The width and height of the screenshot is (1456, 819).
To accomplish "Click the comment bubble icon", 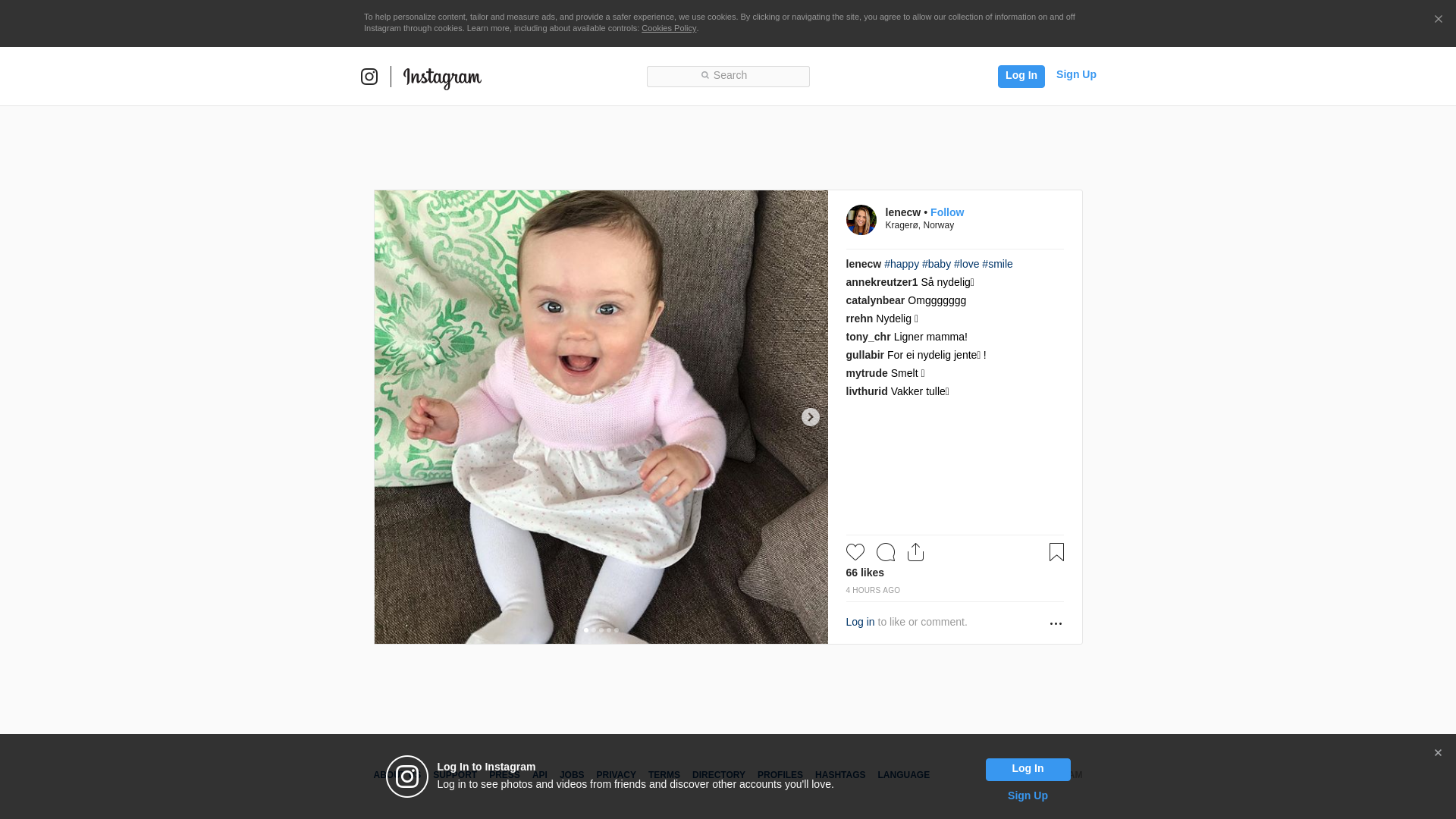I will 885,552.
